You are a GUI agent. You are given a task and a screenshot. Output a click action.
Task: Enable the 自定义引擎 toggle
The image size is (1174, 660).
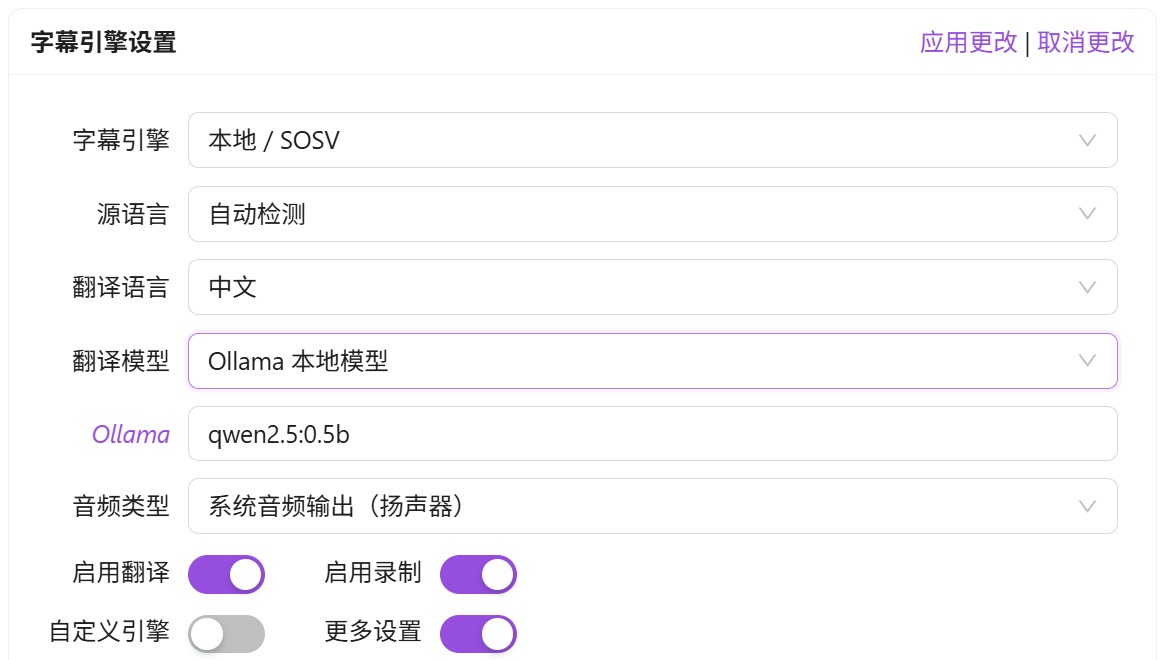click(x=226, y=633)
